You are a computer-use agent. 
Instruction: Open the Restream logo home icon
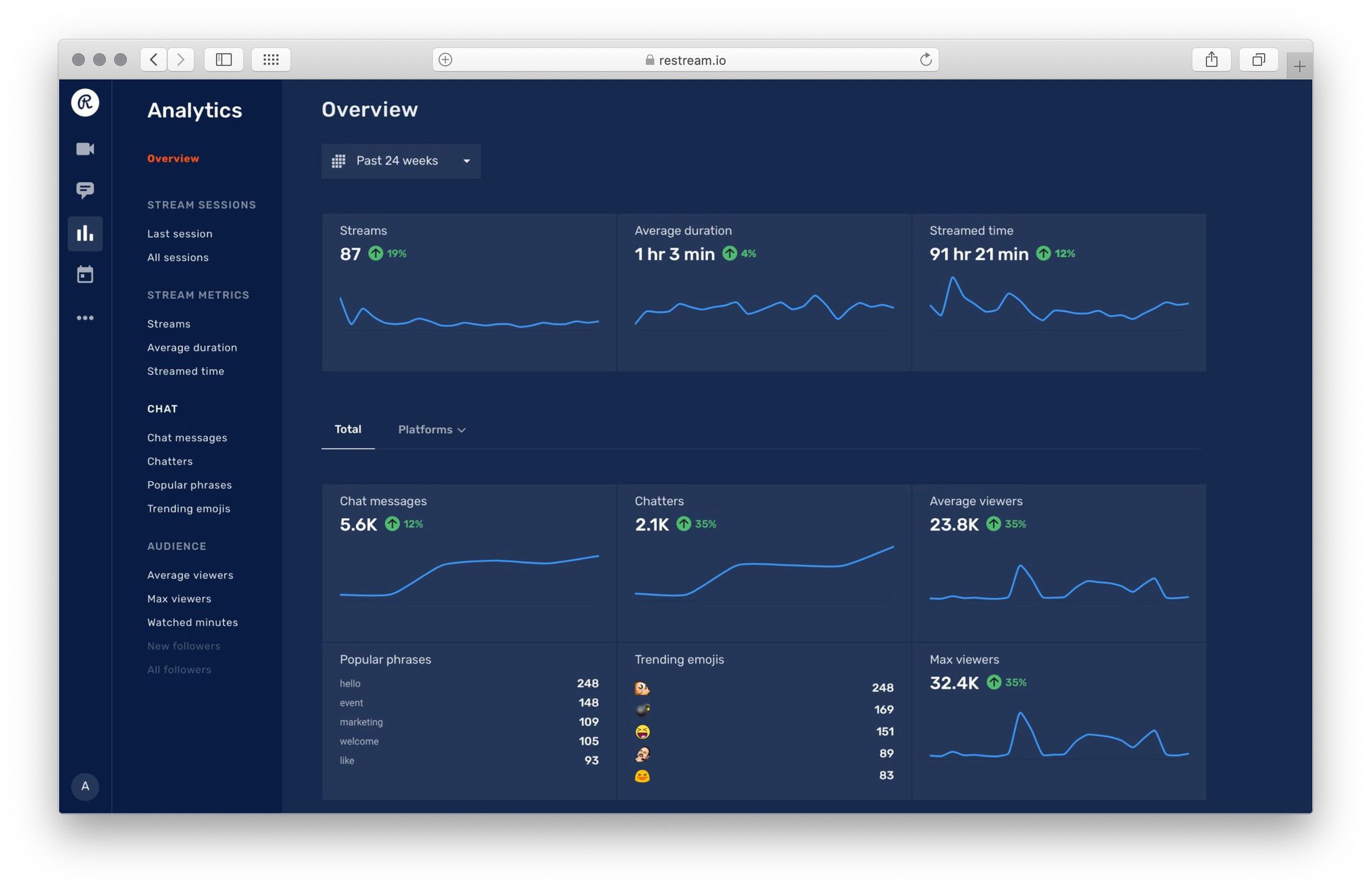click(85, 104)
